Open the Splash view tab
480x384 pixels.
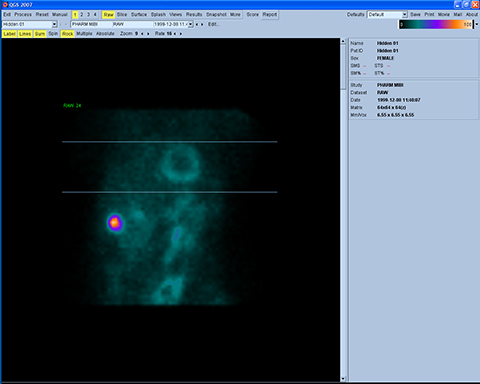[158, 15]
